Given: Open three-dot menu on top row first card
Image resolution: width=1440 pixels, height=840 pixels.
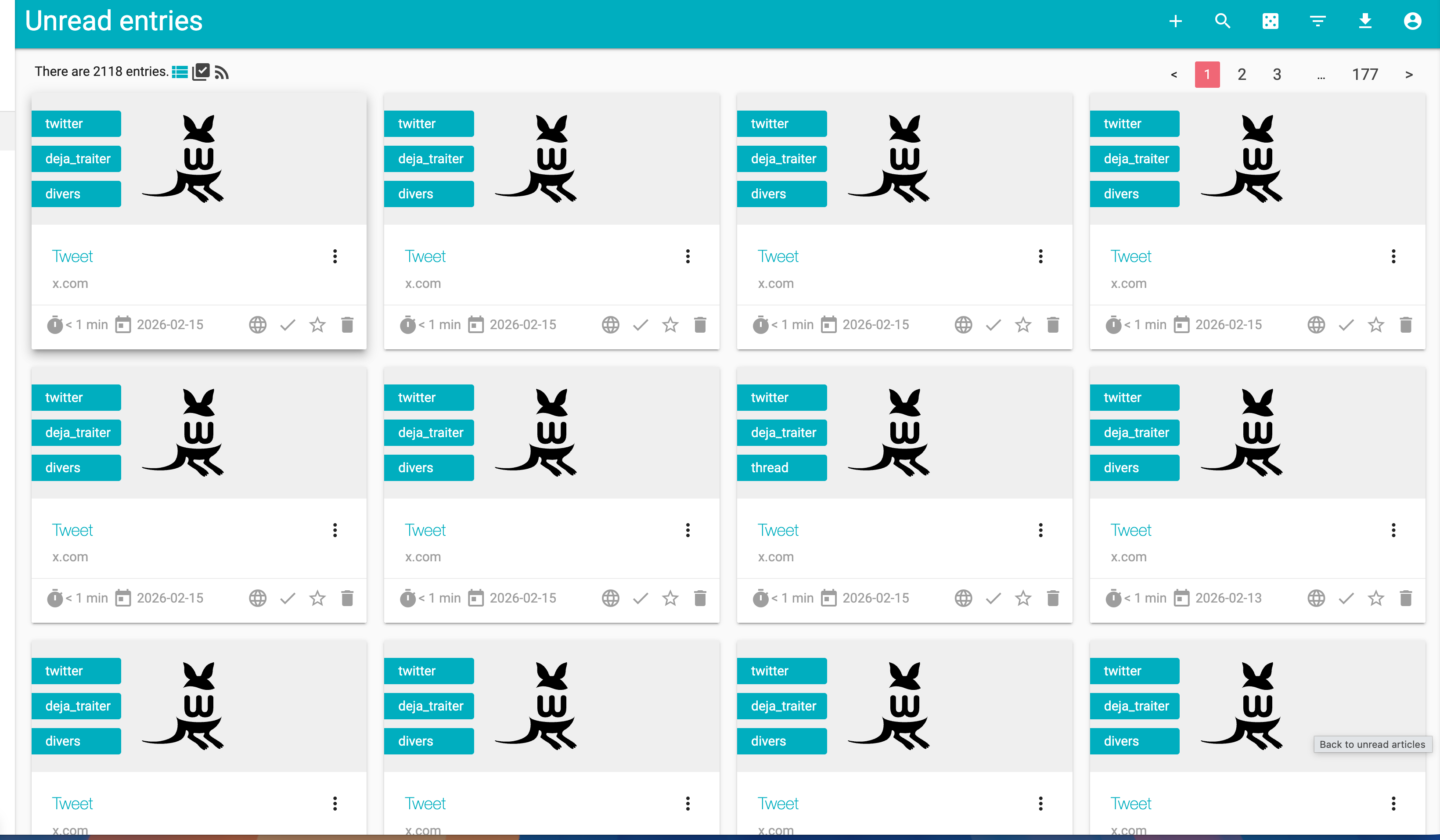Looking at the screenshot, I should click(x=335, y=256).
